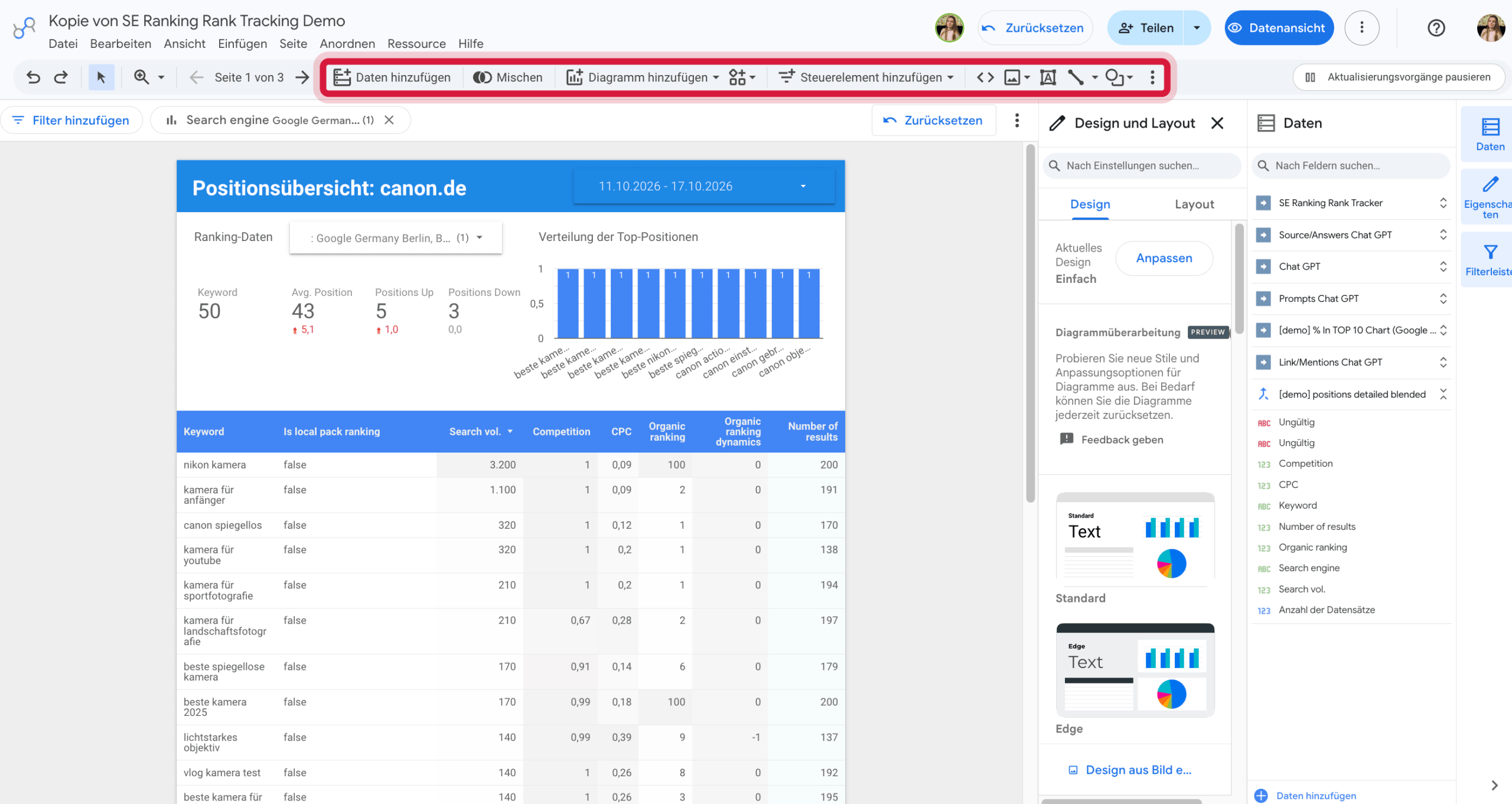Select the line drawing tool
This screenshot has width=1512, height=804.
click(1076, 77)
